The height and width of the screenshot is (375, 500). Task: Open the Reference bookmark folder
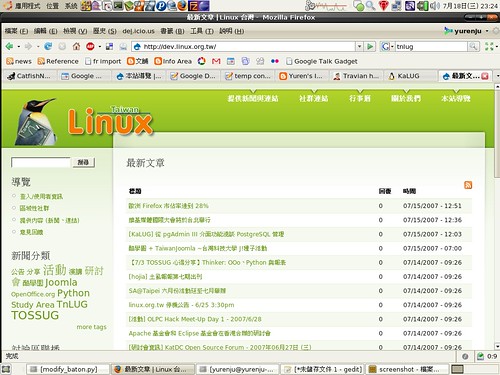[x=58, y=61]
